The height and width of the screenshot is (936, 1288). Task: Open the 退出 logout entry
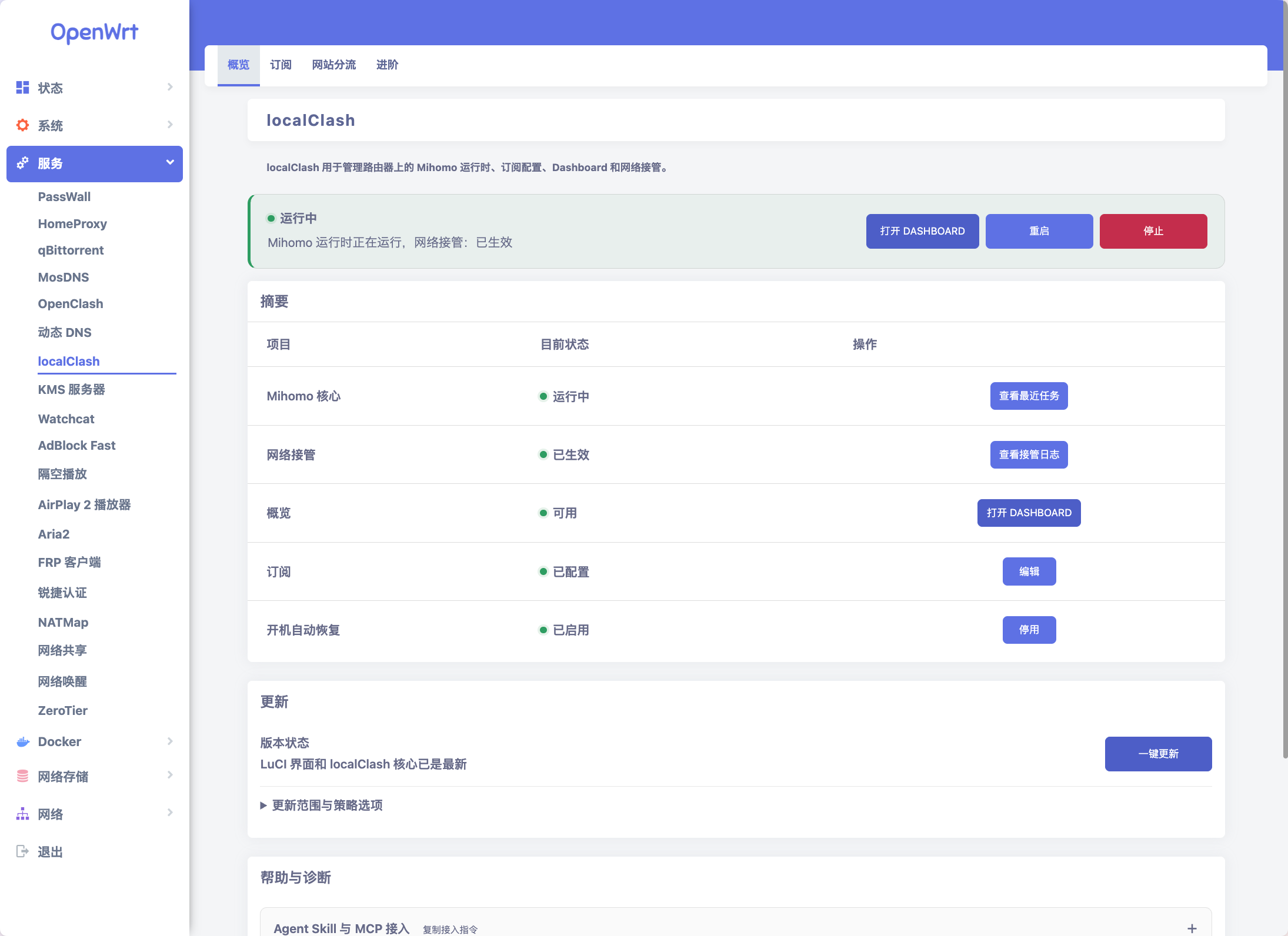[x=50, y=852]
